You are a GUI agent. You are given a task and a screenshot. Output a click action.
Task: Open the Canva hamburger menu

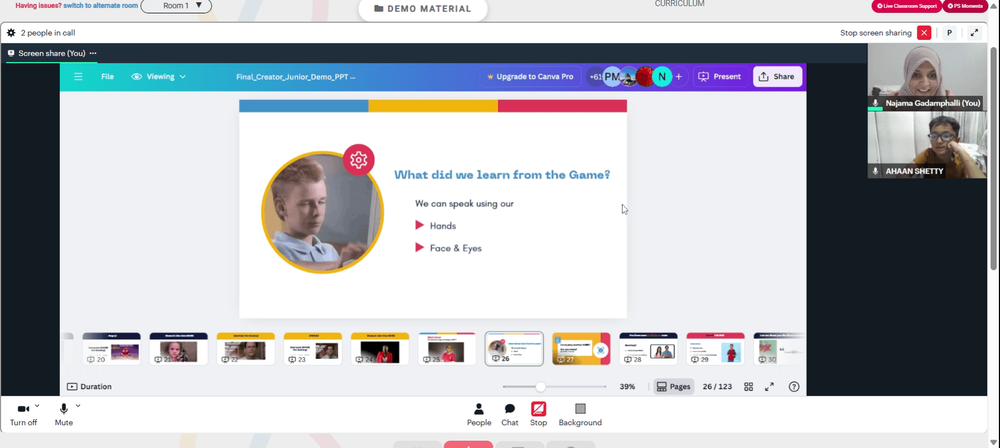click(x=78, y=77)
